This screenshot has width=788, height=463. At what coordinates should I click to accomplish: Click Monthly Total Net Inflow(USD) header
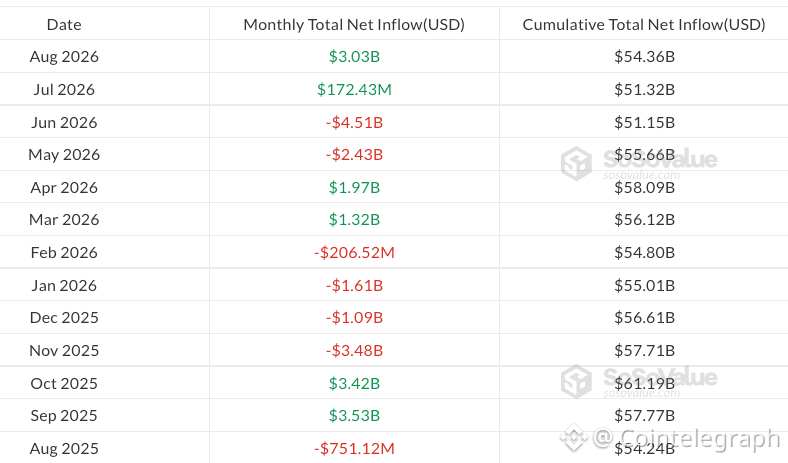click(x=354, y=24)
